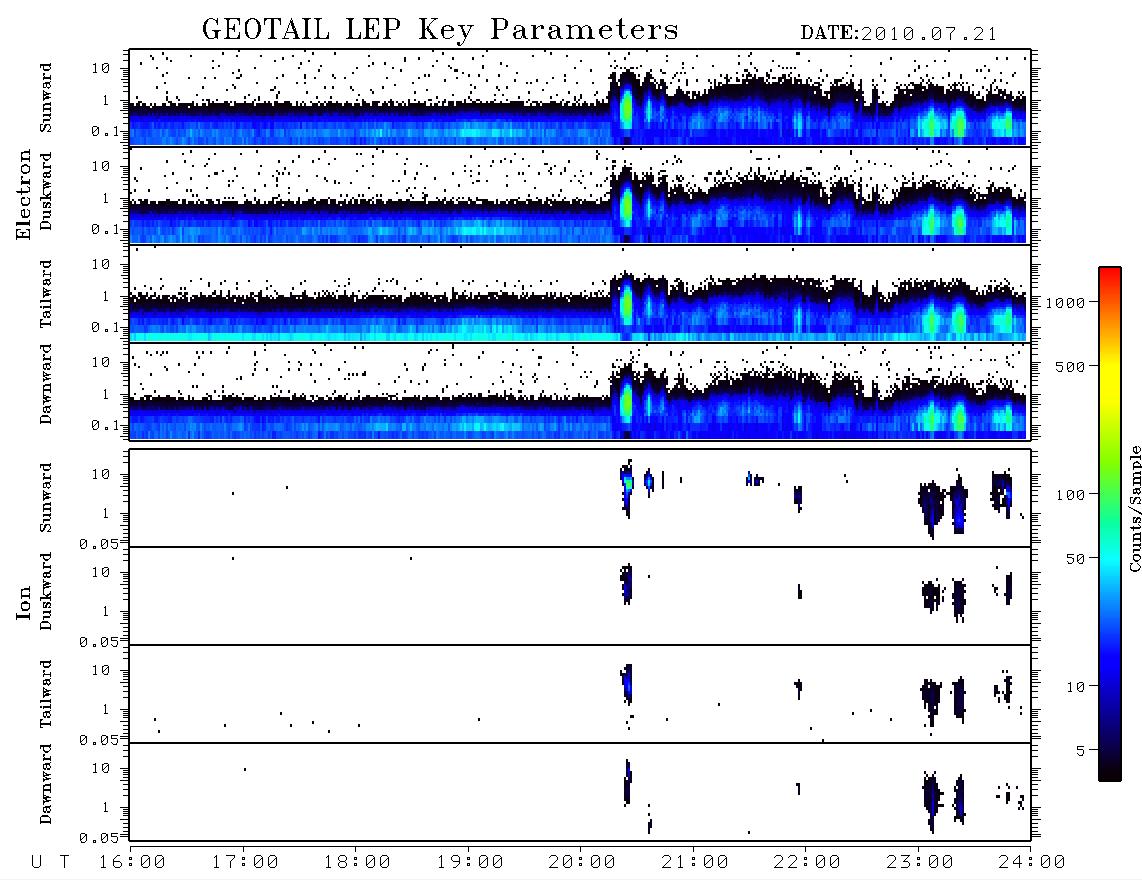Click the U T time axis label

[51, 862]
